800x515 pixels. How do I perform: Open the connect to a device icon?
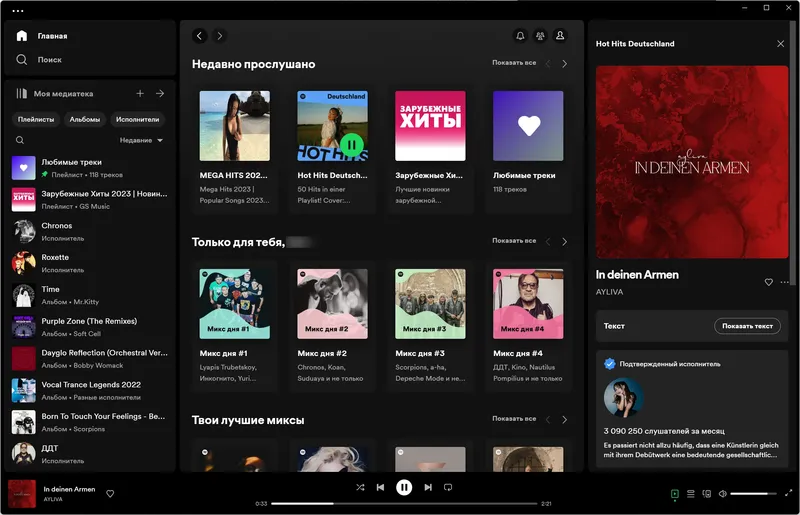(x=706, y=494)
